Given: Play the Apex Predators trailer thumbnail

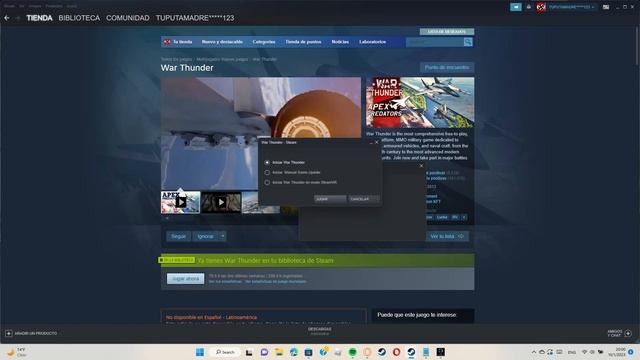Looking at the screenshot, I should (x=180, y=202).
